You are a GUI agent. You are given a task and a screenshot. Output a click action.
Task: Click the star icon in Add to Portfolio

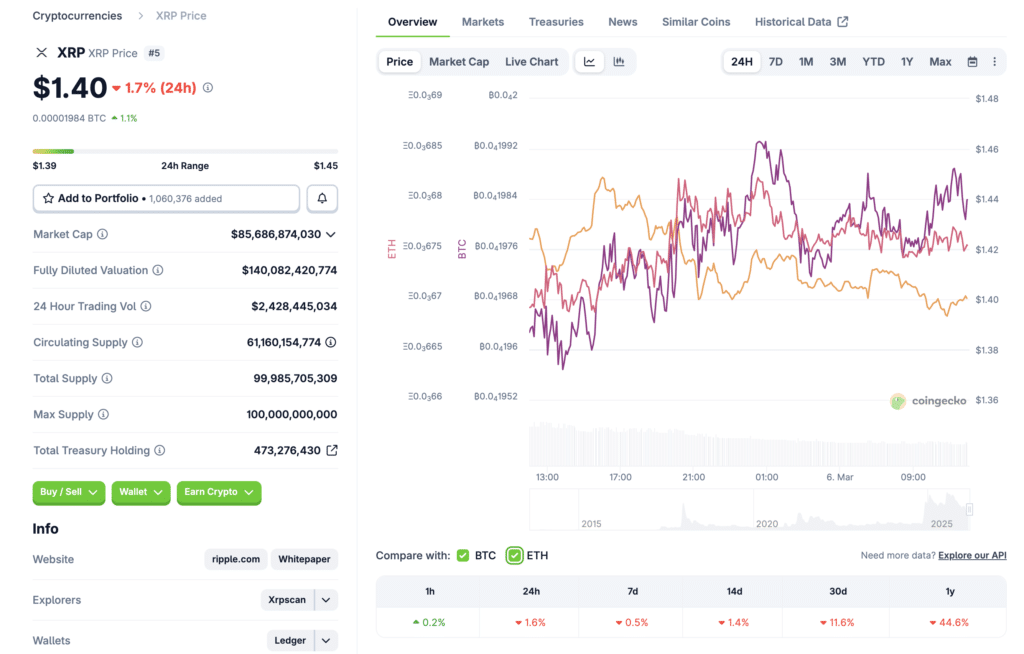click(x=48, y=198)
